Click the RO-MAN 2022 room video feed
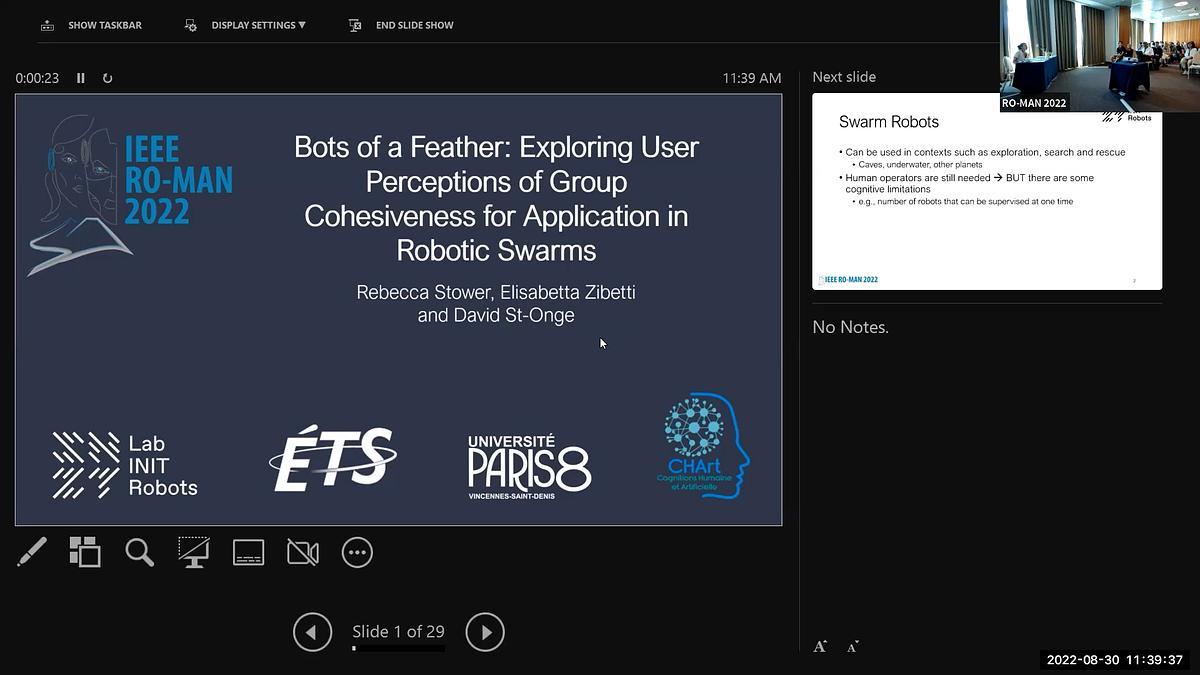The height and width of the screenshot is (675, 1200). click(1100, 56)
